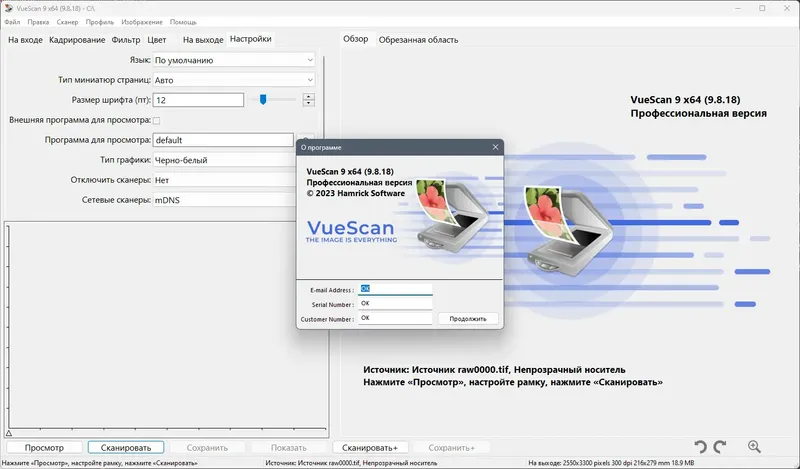Click the Просмотр button

(44, 448)
